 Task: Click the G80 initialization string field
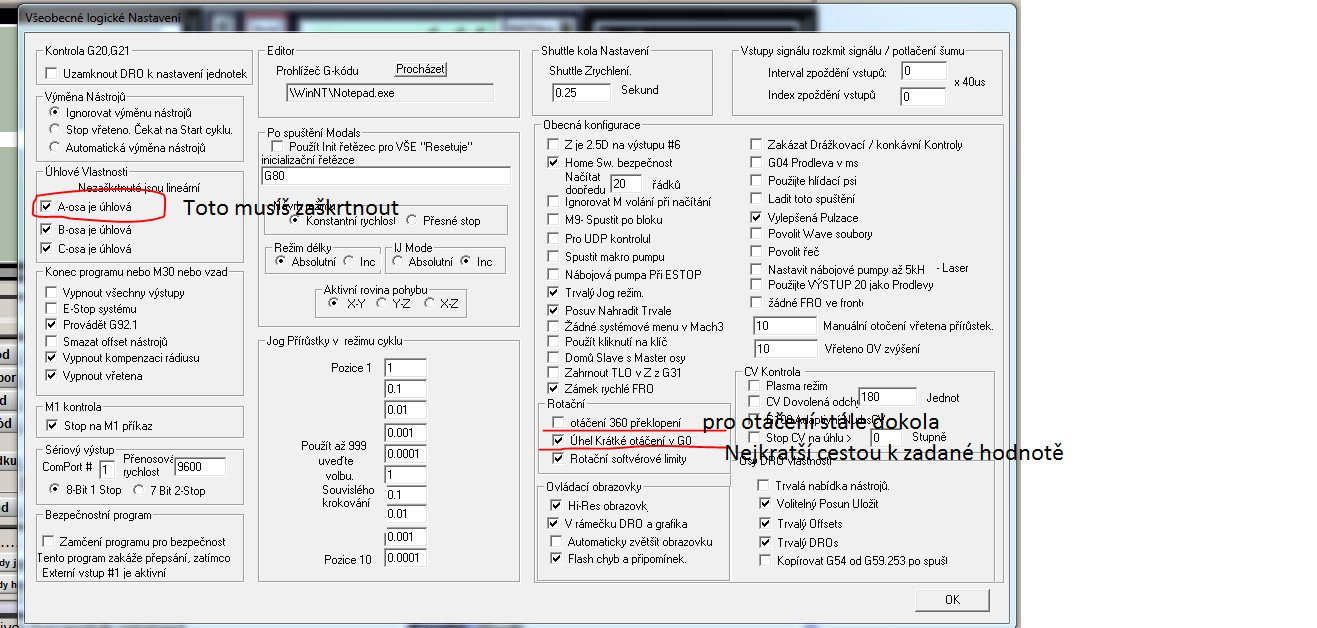[385, 176]
